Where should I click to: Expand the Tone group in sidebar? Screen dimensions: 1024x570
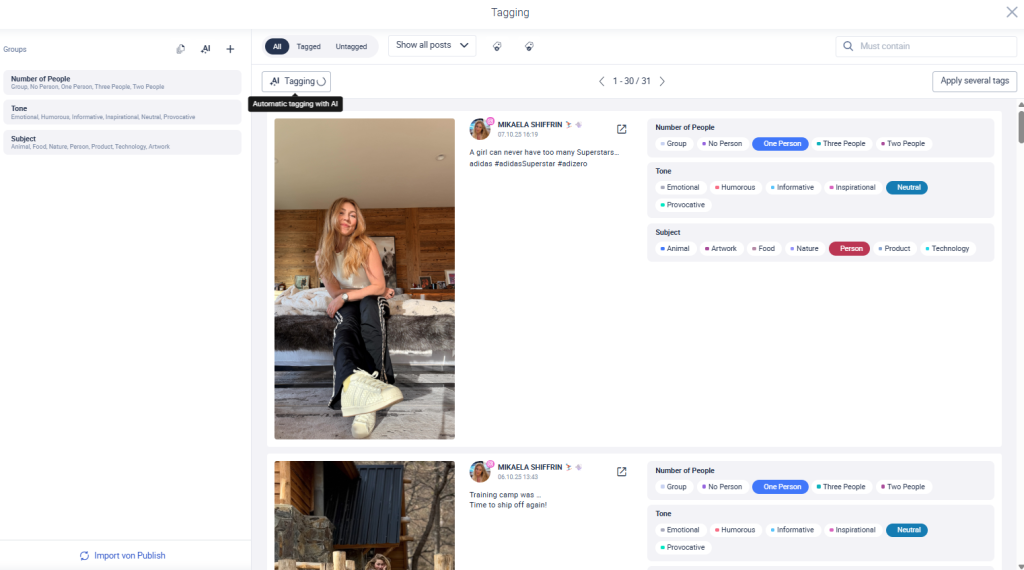[121, 112]
